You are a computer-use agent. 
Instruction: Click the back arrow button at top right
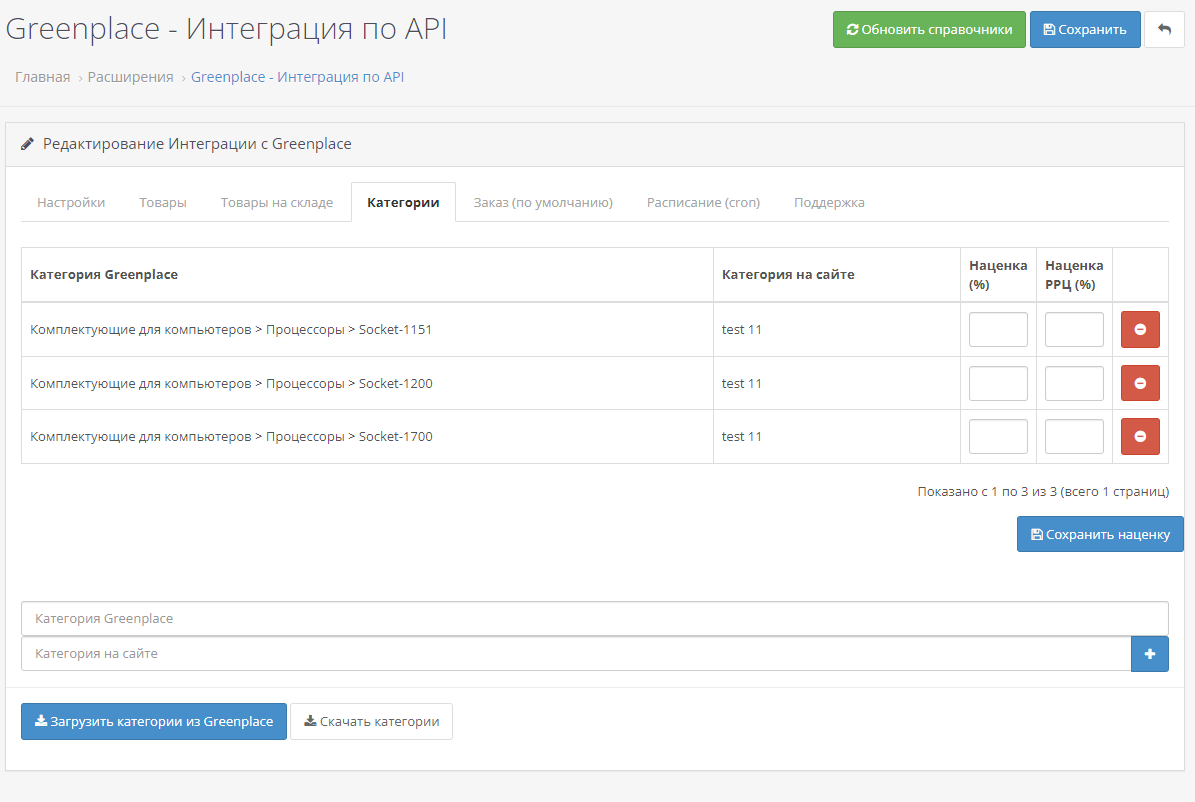(x=1164, y=30)
